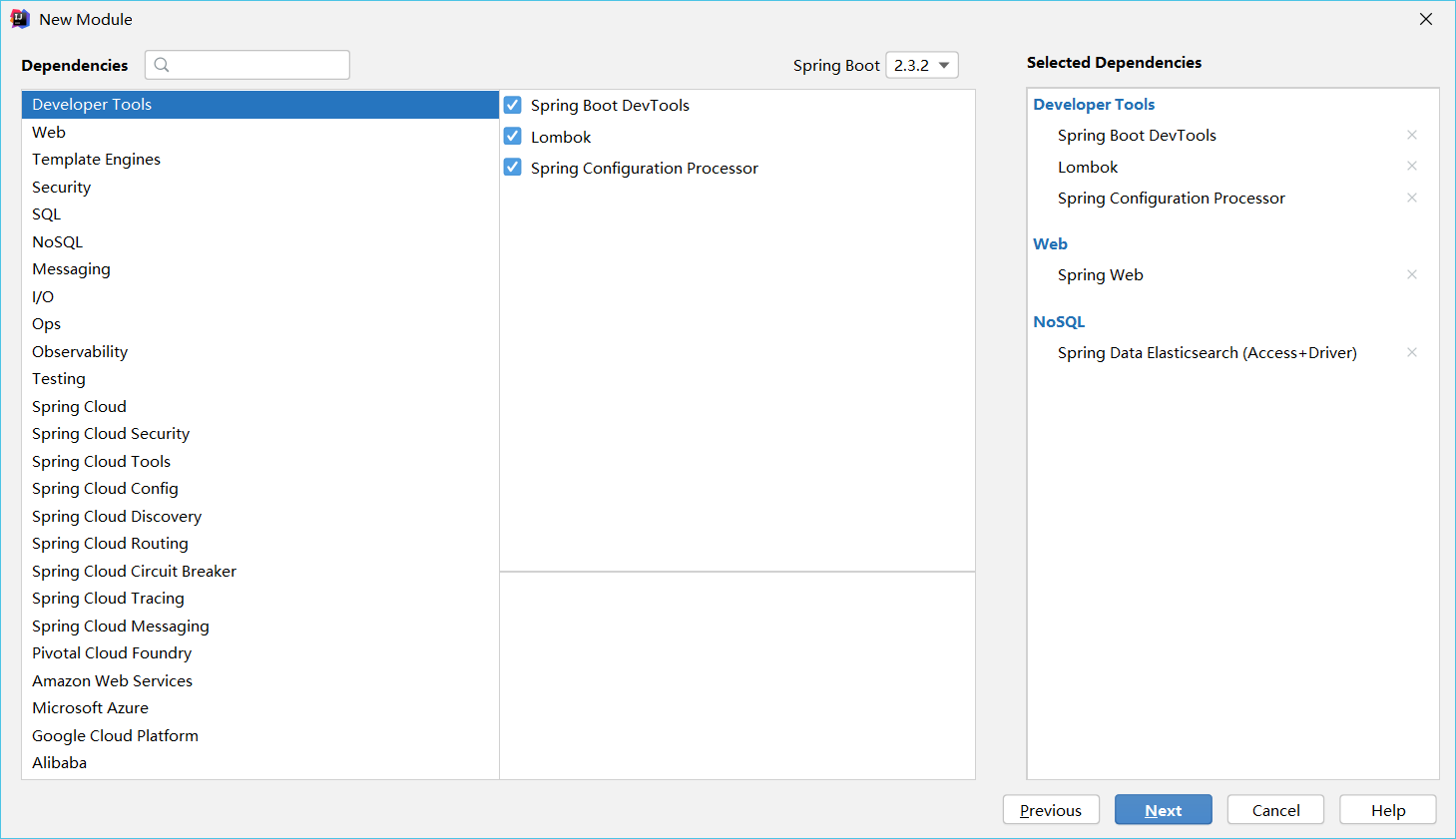Select the Spring Cloud Tracing category
The width and height of the screenshot is (1456, 839).
[260, 599]
